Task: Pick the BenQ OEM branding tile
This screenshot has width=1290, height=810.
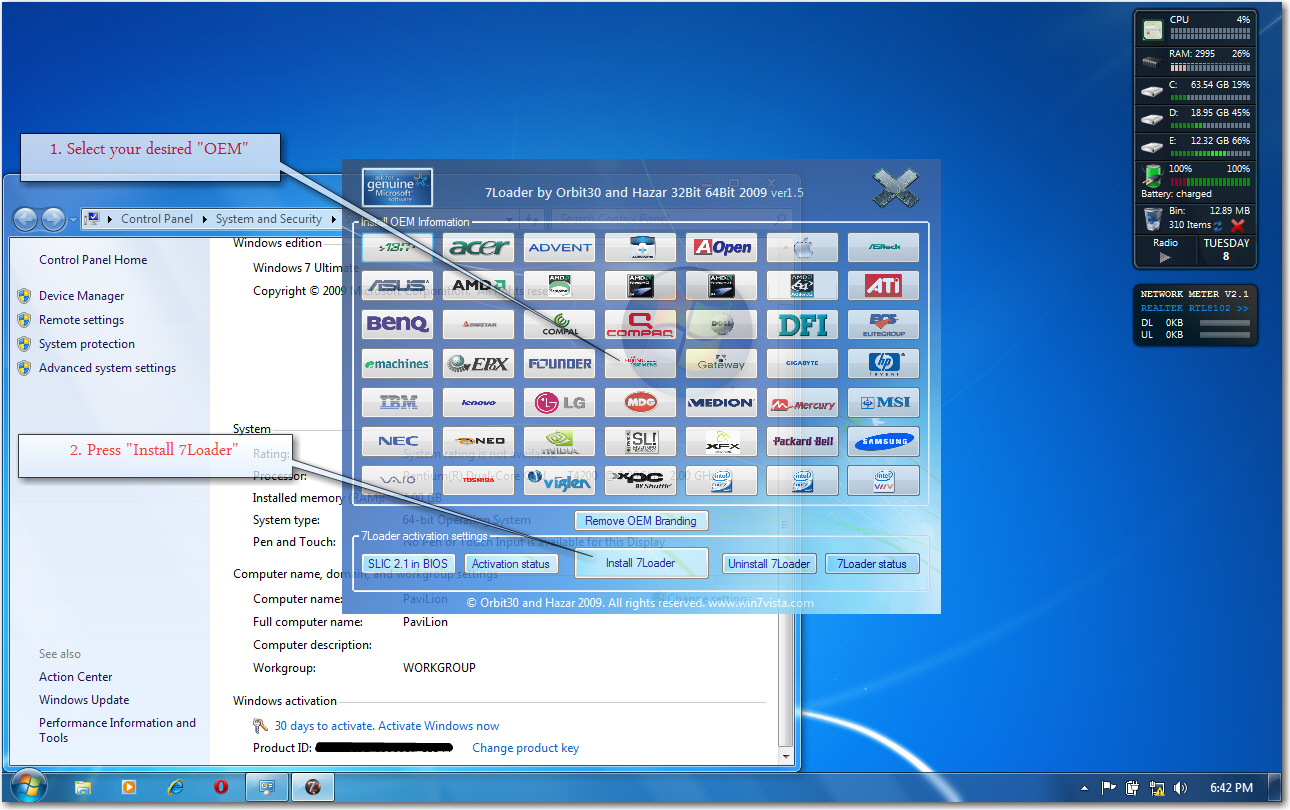Action: 398,324
